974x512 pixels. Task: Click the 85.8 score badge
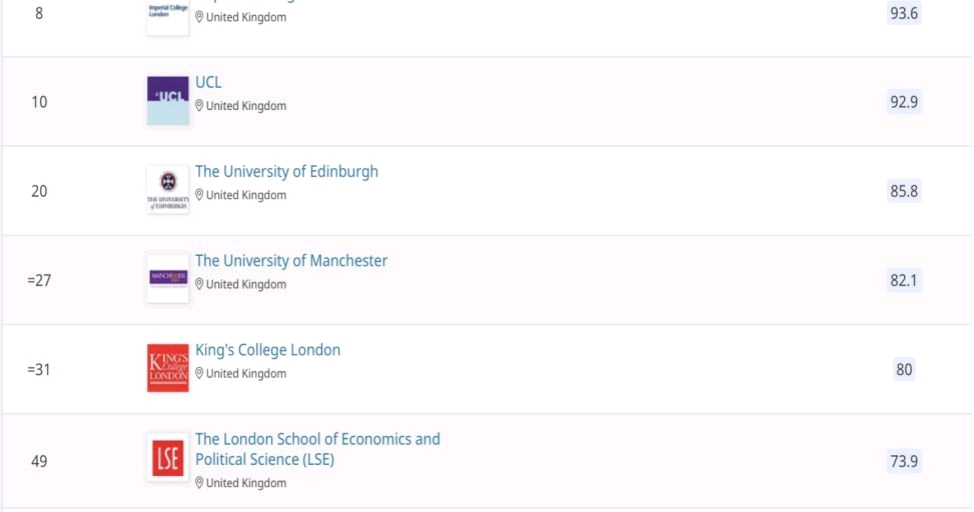click(x=904, y=191)
